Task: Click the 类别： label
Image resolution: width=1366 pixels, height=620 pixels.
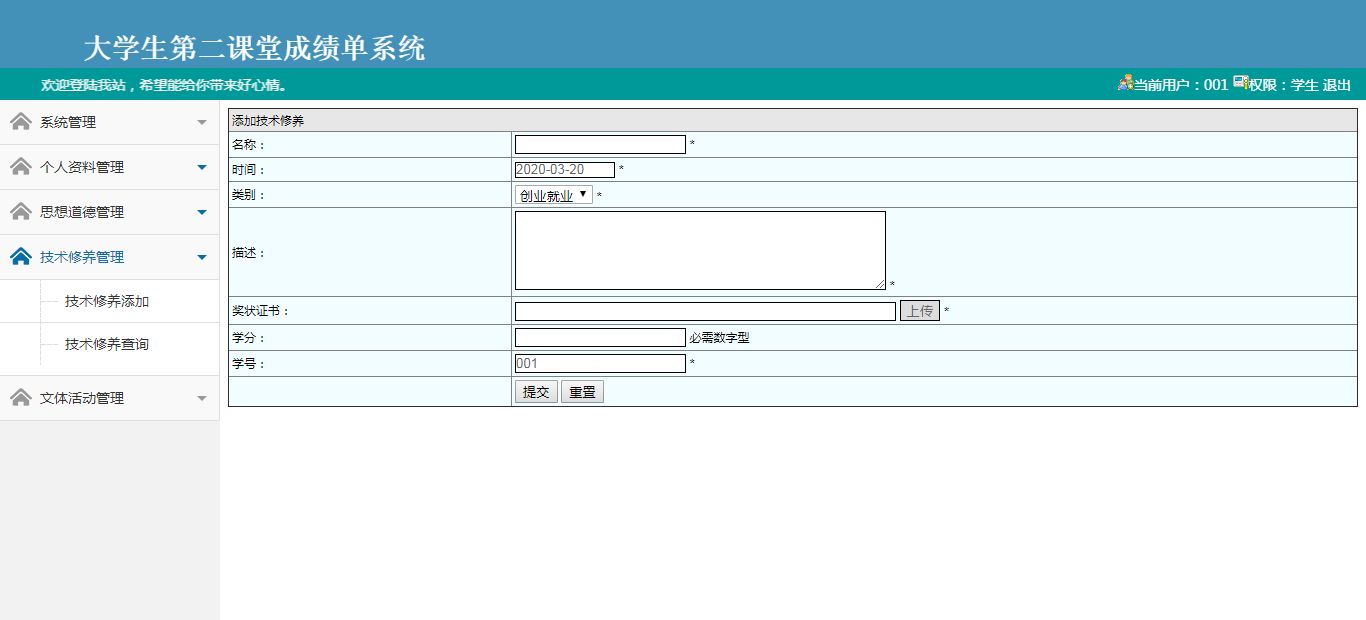Action: click(249, 195)
